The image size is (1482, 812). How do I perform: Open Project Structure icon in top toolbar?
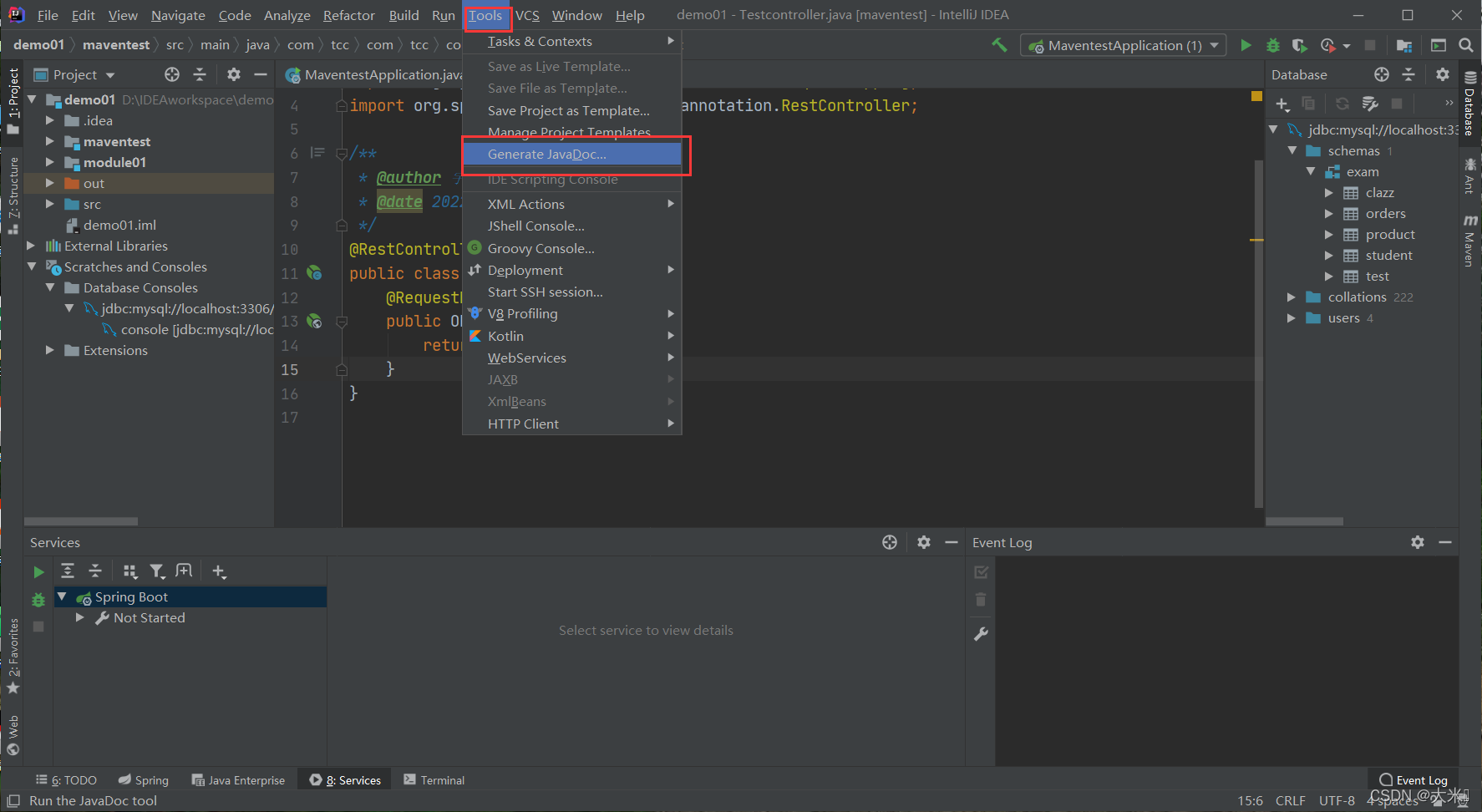coord(1404,45)
